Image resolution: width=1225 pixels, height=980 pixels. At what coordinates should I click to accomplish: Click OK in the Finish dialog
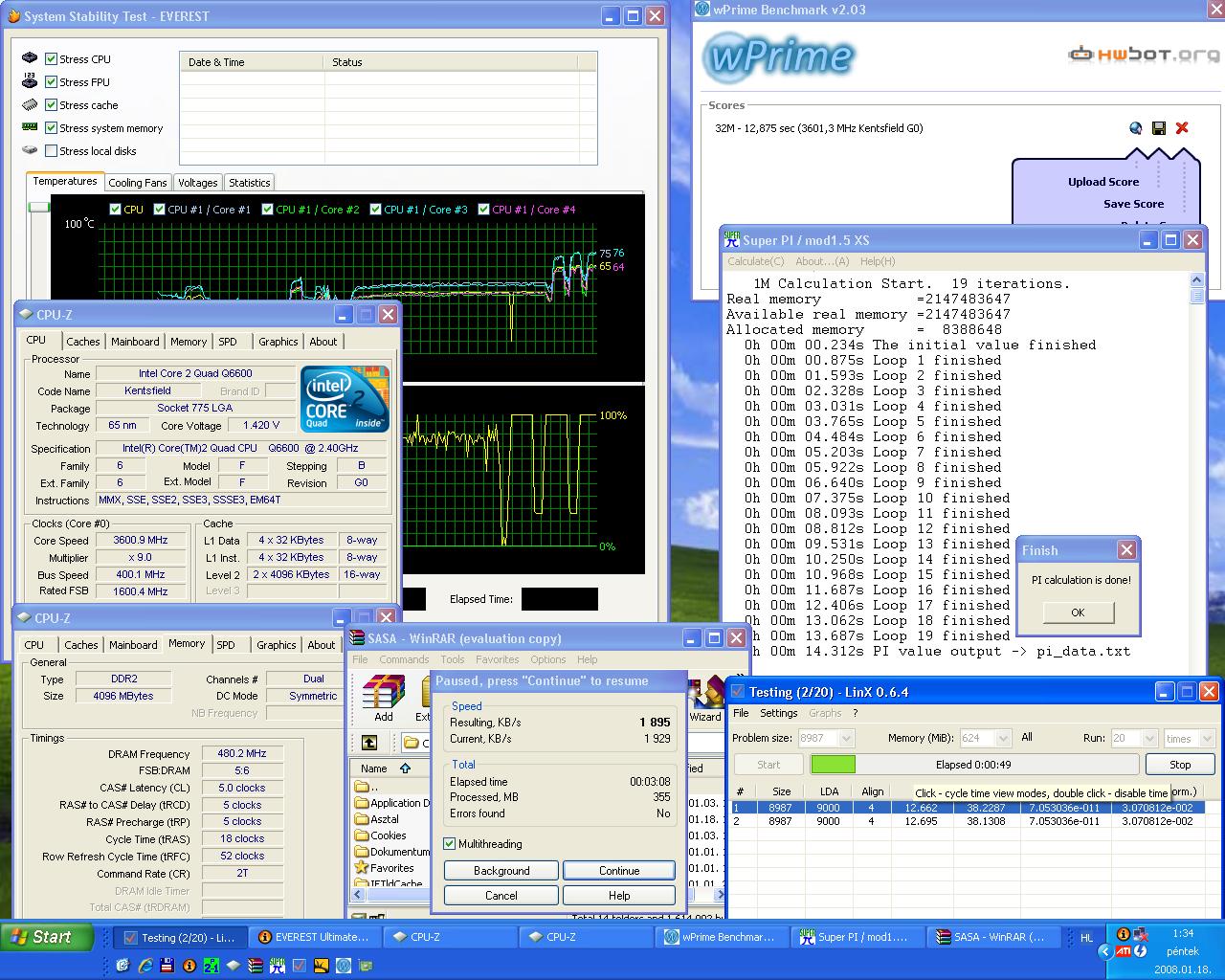pyautogui.click(x=1078, y=612)
